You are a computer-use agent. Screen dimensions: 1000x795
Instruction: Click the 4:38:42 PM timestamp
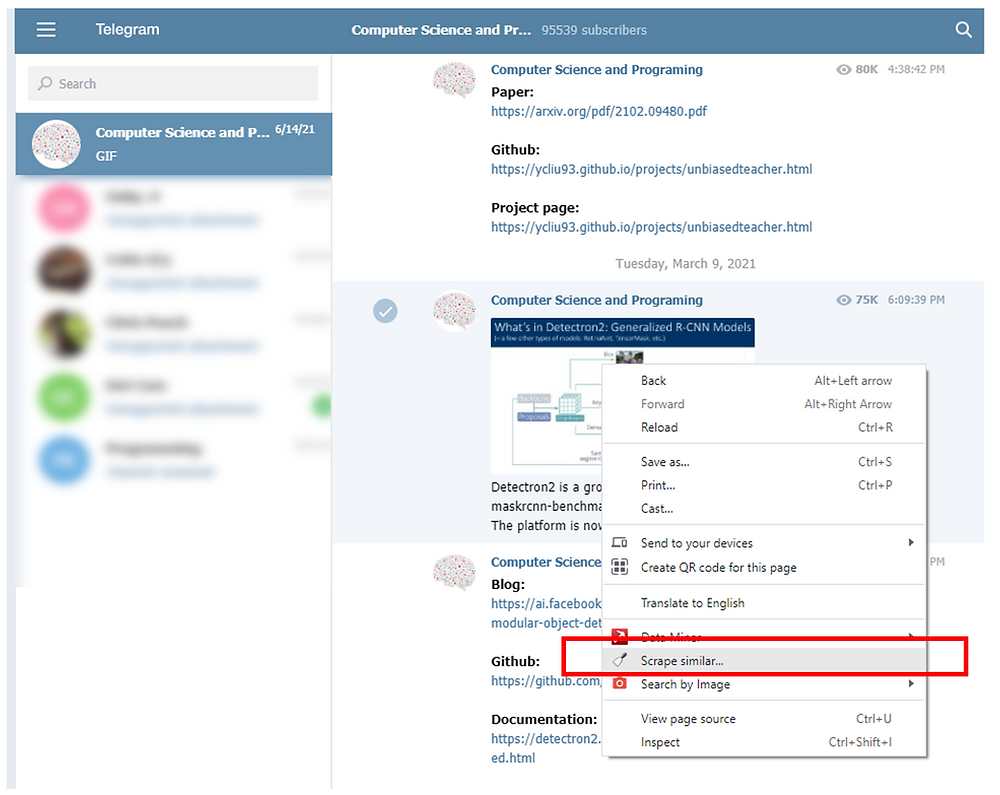(x=916, y=69)
